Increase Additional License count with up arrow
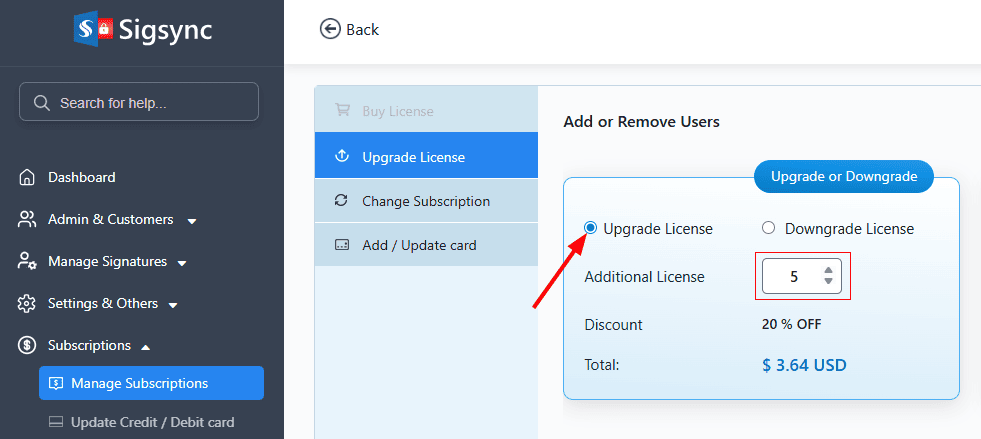 coord(828,270)
